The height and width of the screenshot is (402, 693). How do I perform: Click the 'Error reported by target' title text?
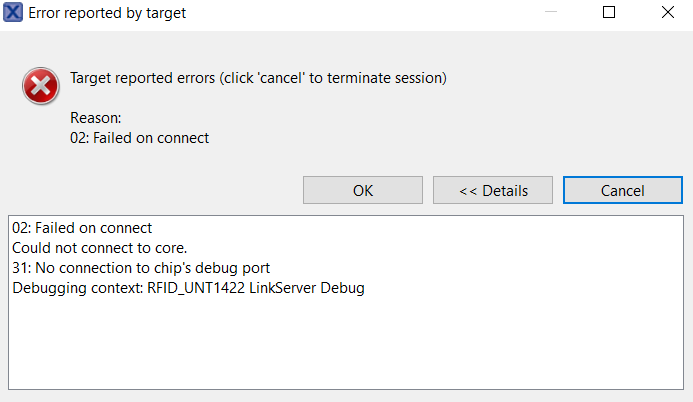pos(108,14)
